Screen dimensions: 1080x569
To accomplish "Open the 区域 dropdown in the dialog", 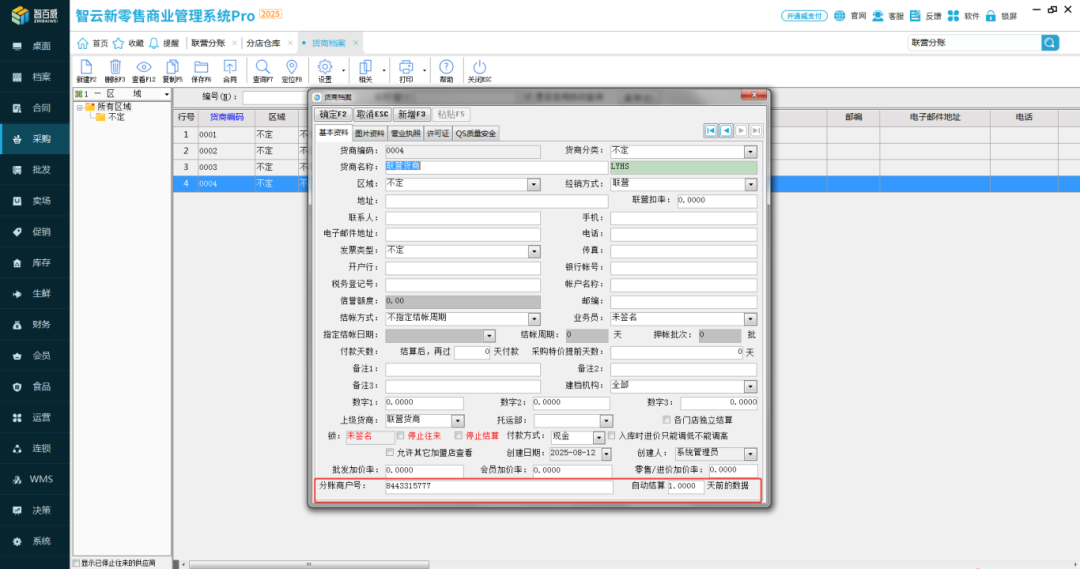I will click(x=533, y=185).
